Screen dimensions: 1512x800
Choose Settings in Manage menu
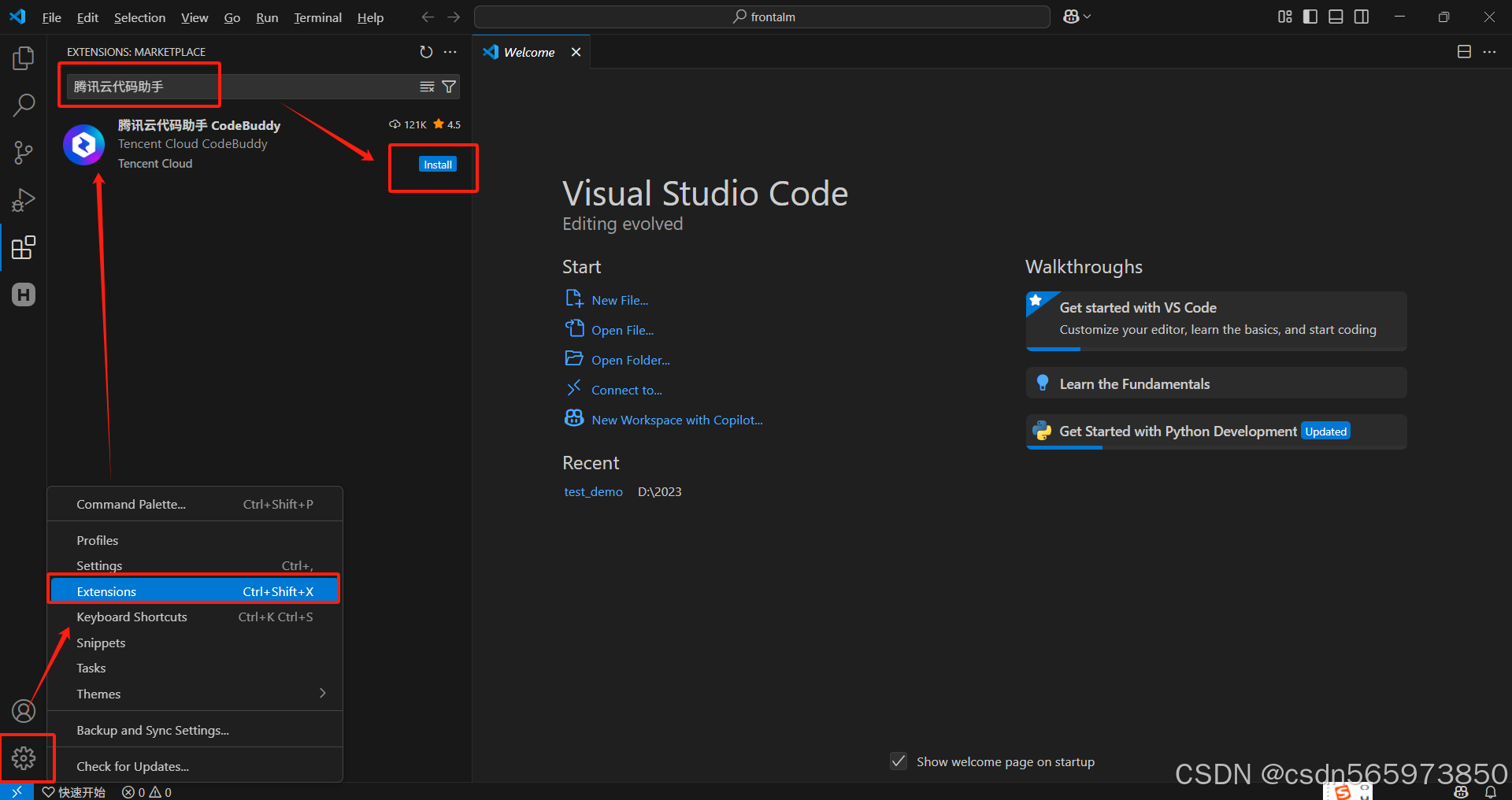click(195, 565)
